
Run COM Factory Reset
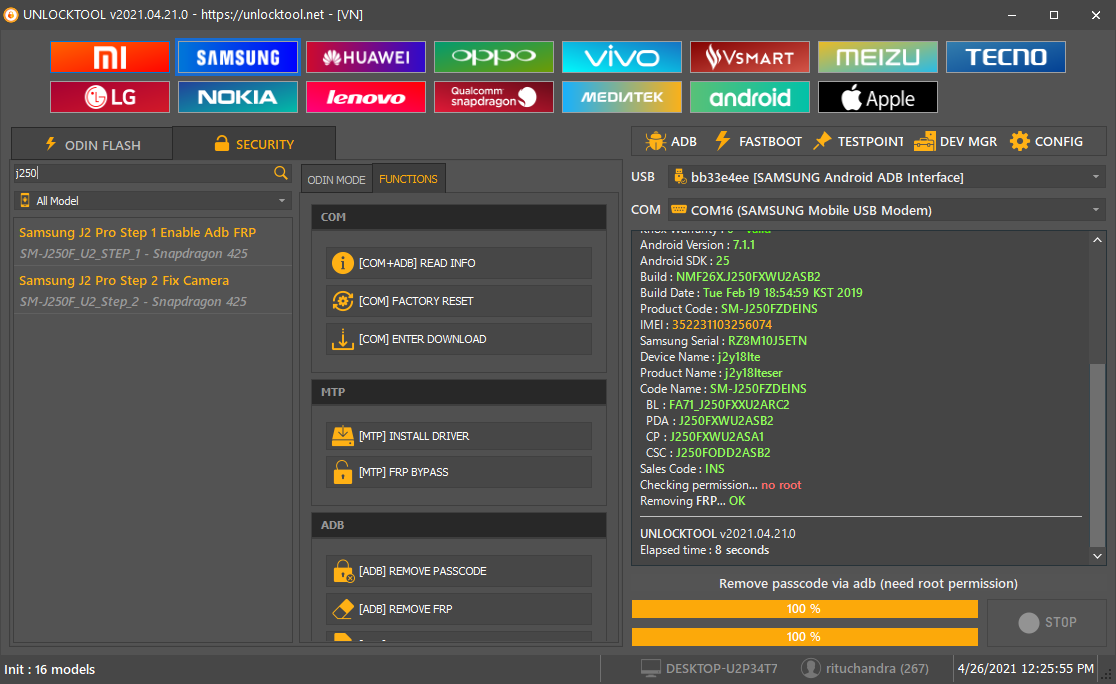click(459, 301)
